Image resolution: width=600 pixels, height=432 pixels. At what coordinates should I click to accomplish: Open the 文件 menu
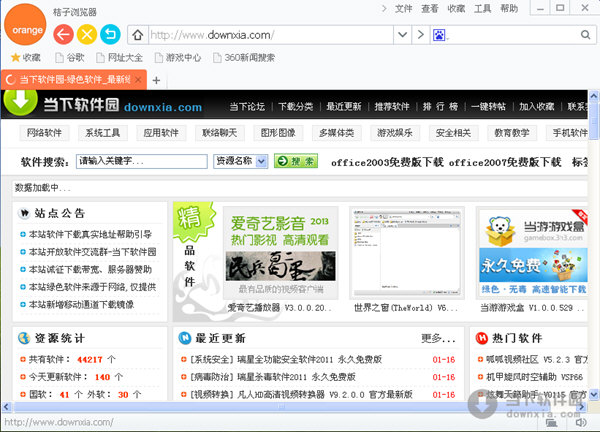403,8
